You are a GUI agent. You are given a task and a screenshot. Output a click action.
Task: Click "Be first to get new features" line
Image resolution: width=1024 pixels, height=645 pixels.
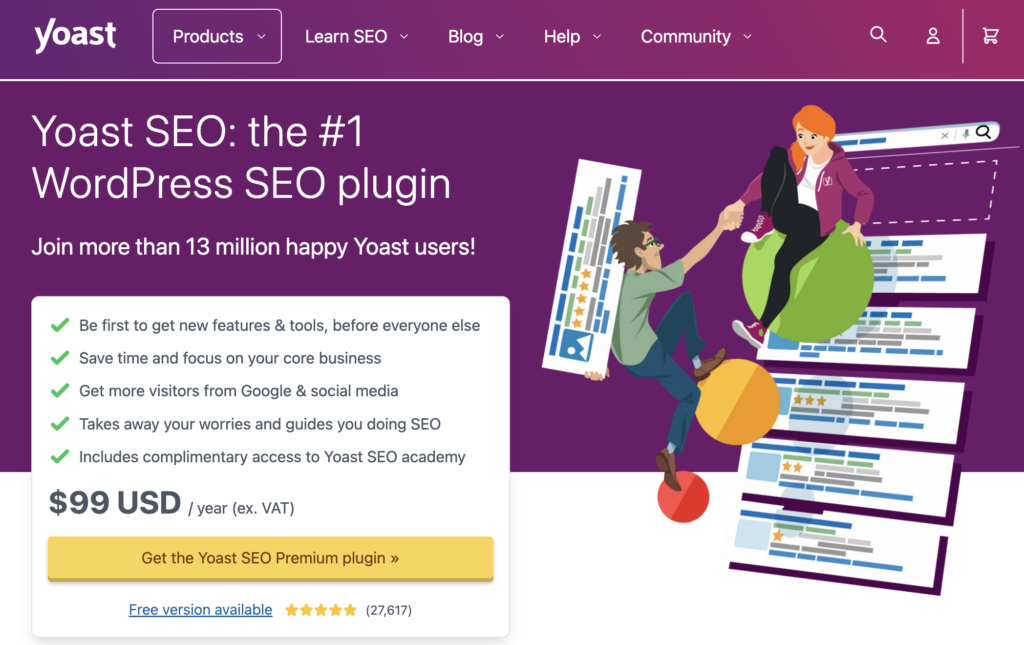pos(280,326)
